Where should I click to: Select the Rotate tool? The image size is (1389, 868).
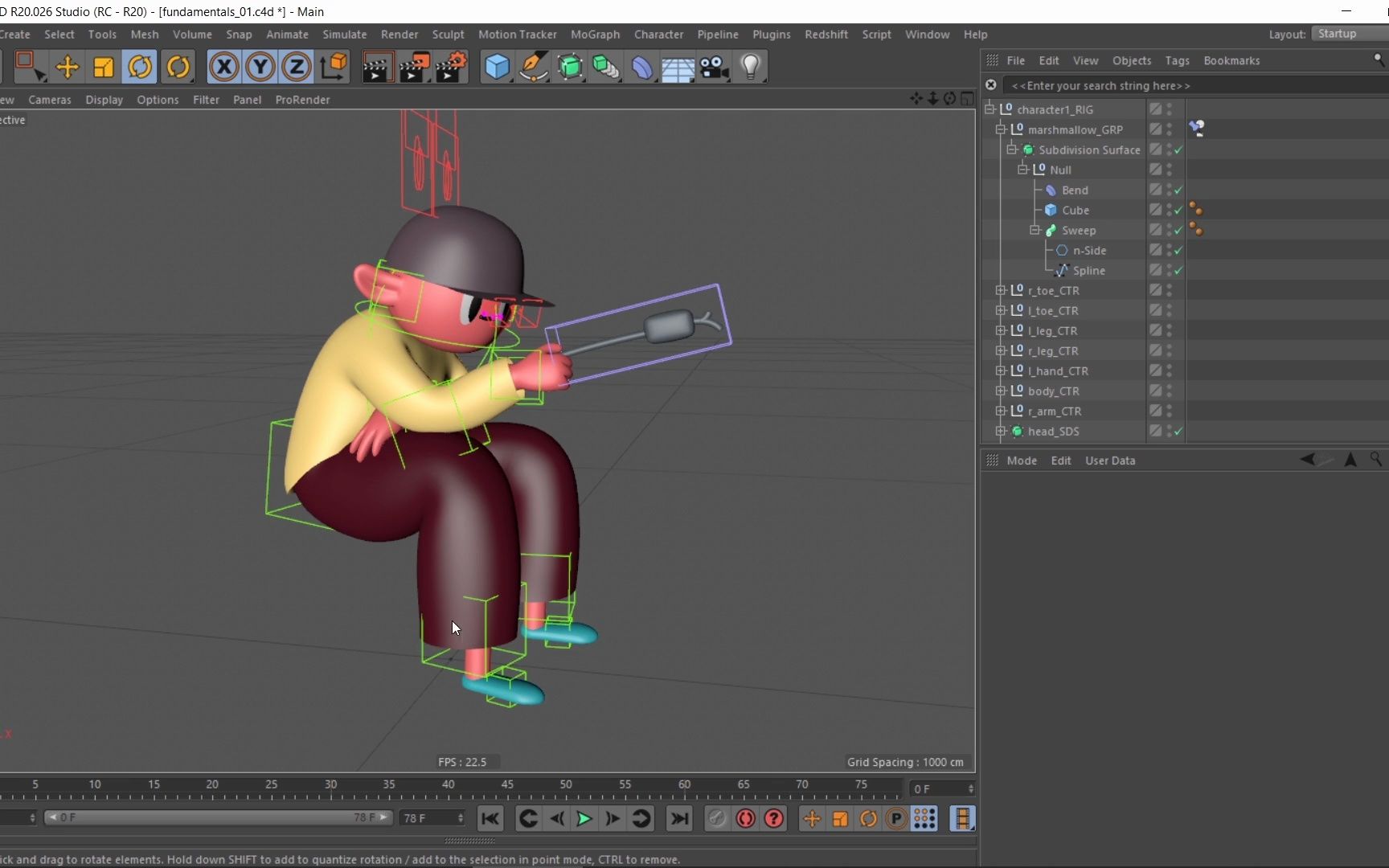(x=140, y=67)
